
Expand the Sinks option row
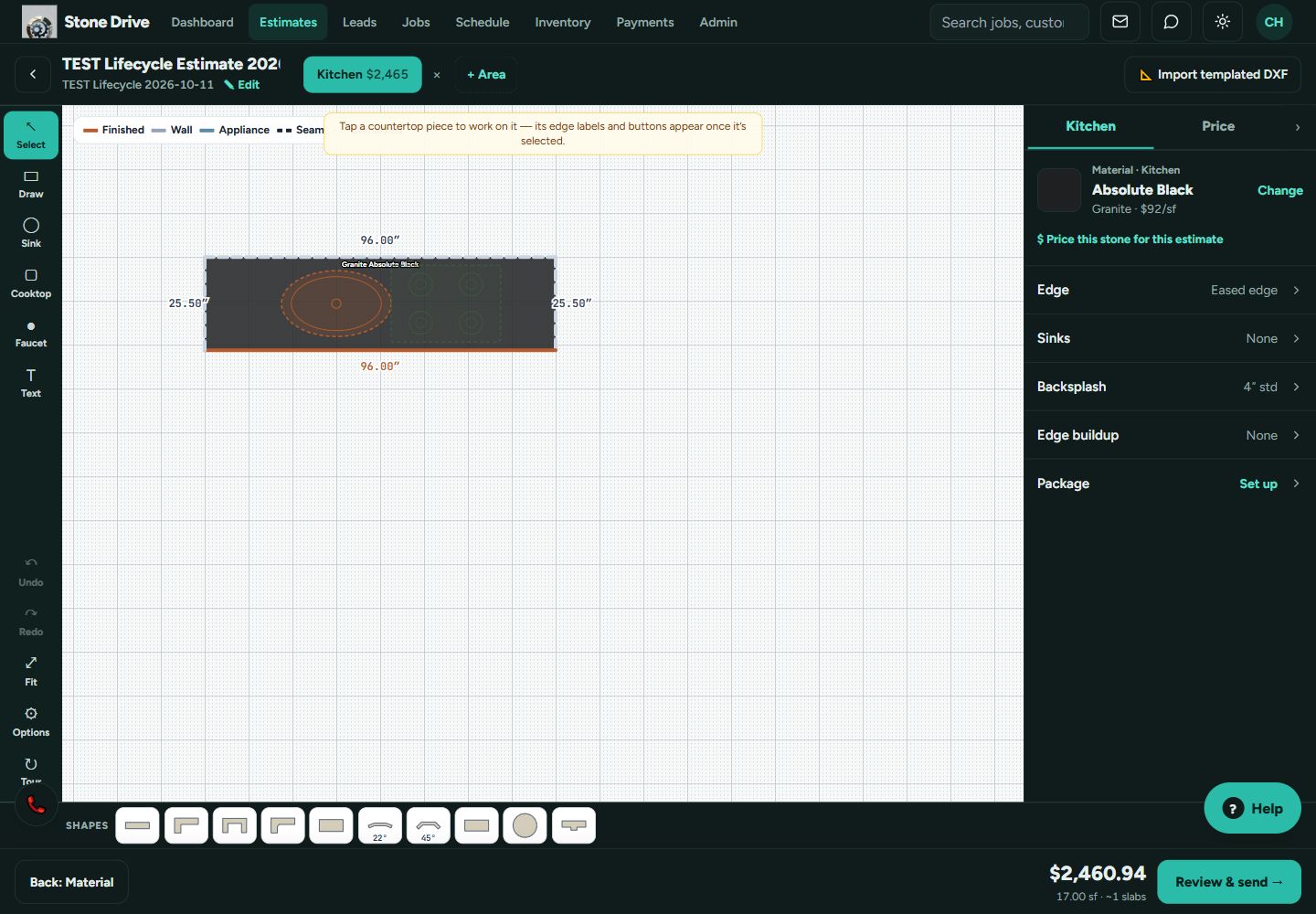(1170, 338)
